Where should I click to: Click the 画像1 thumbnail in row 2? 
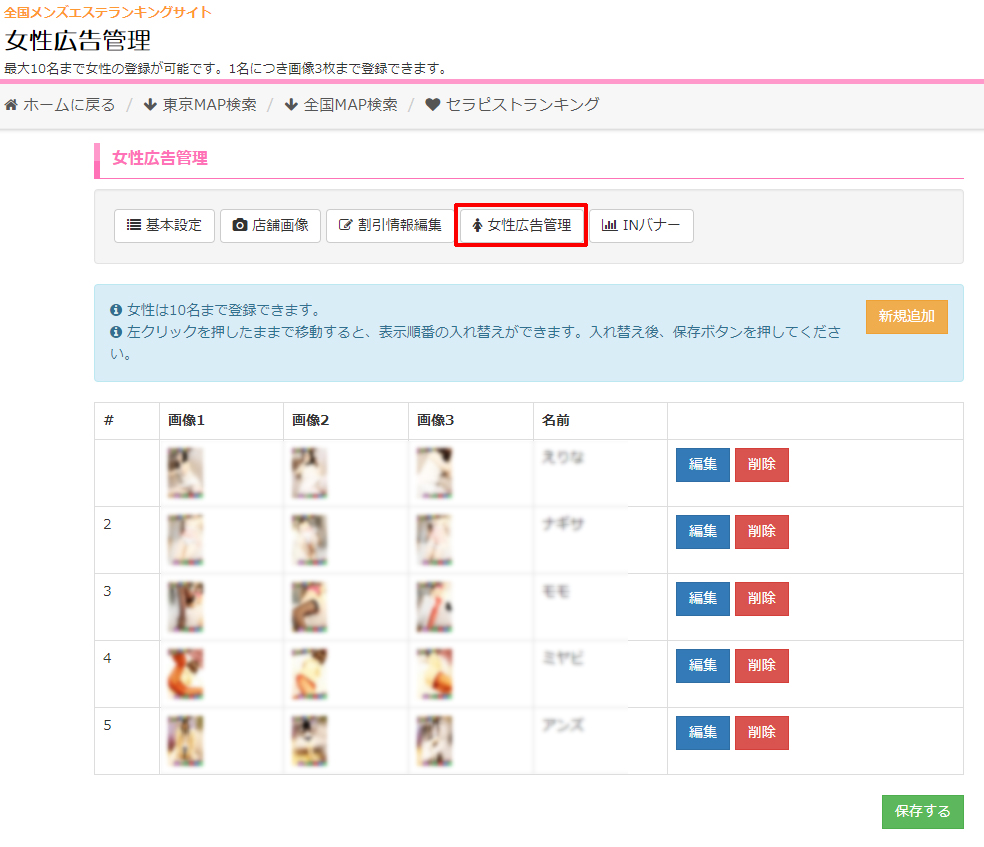[185, 540]
